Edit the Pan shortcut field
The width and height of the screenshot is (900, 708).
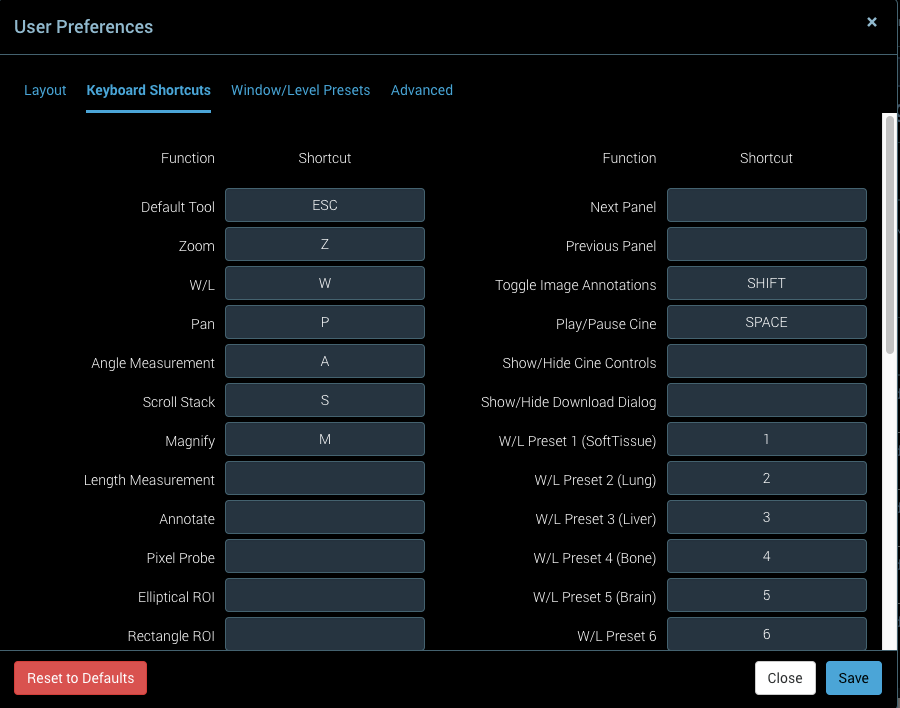[325, 322]
